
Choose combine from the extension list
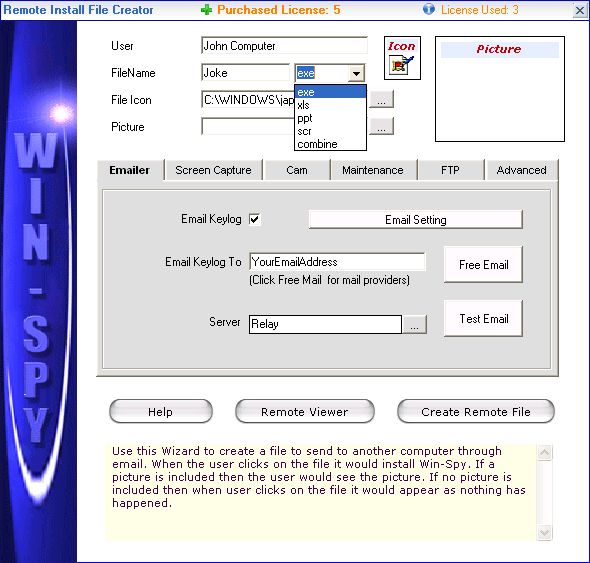point(330,144)
